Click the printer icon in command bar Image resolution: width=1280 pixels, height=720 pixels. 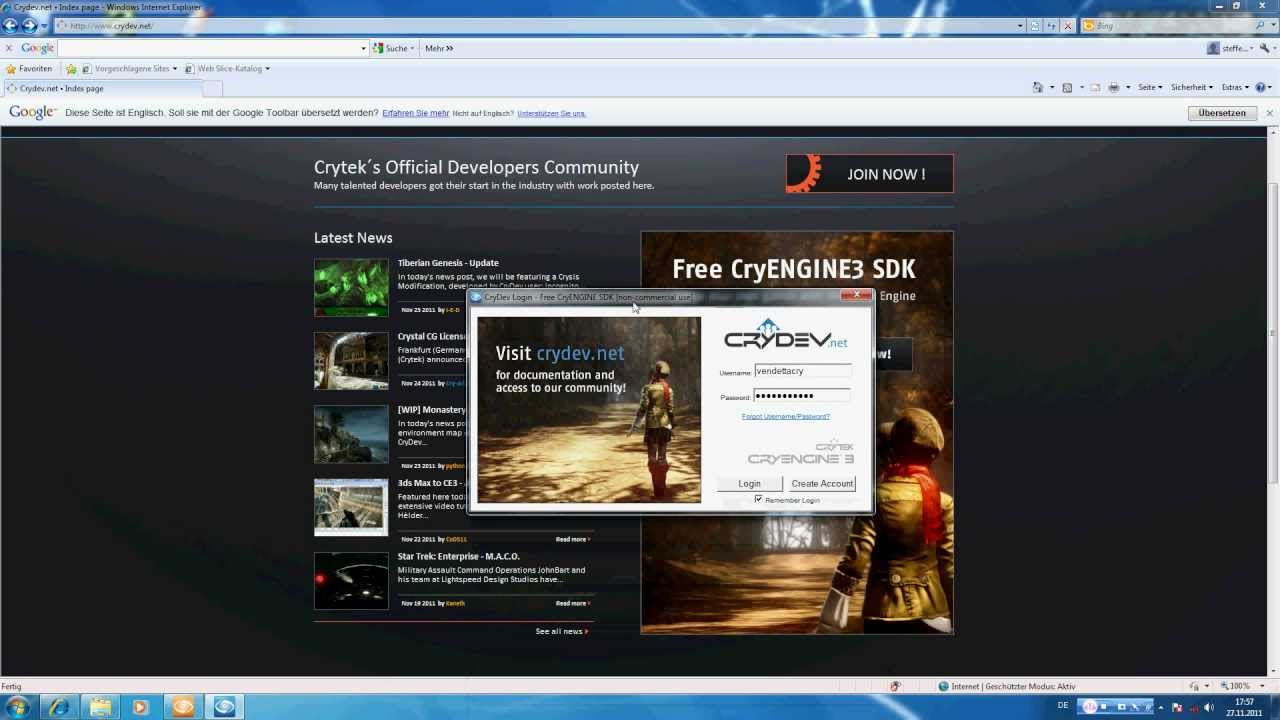[x=1114, y=87]
